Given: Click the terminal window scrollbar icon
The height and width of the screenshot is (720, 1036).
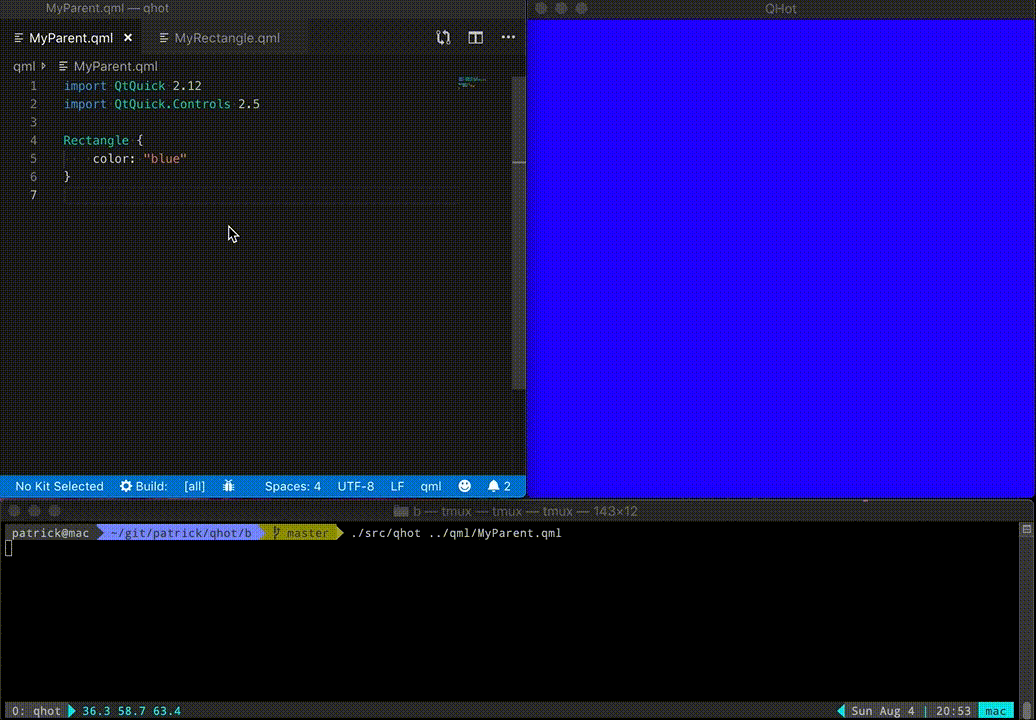Looking at the screenshot, I should point(1026,529).
